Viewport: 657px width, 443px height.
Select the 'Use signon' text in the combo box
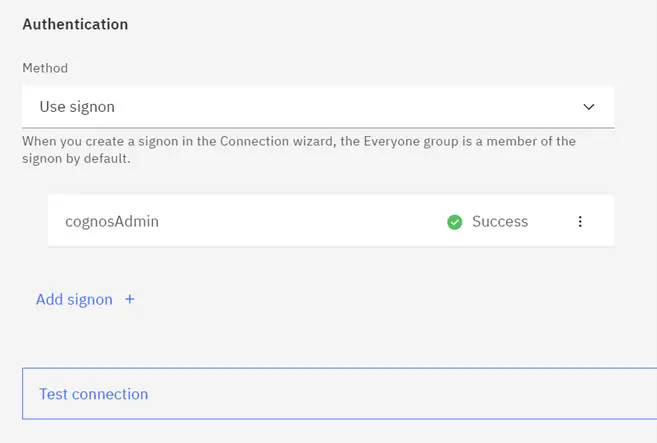tap(77, 107)
